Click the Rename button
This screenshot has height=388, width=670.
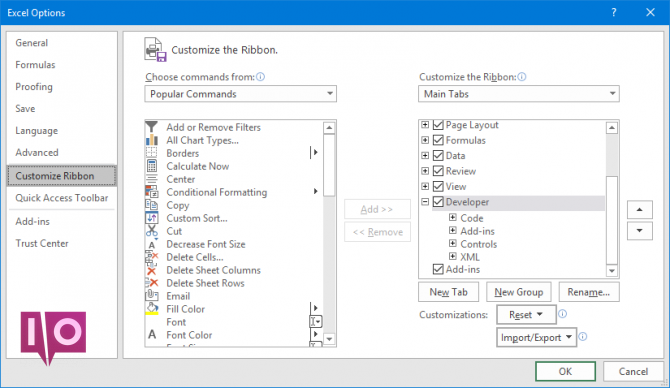pos(589,292)
